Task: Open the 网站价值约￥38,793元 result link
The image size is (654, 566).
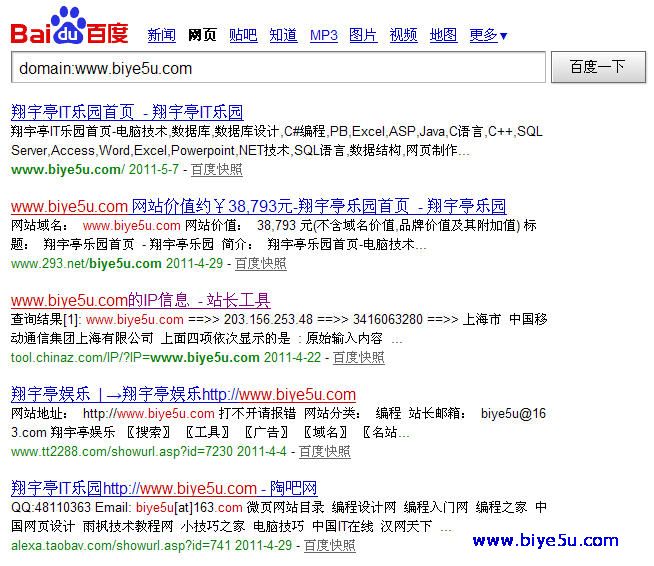Action: [258, 206]
